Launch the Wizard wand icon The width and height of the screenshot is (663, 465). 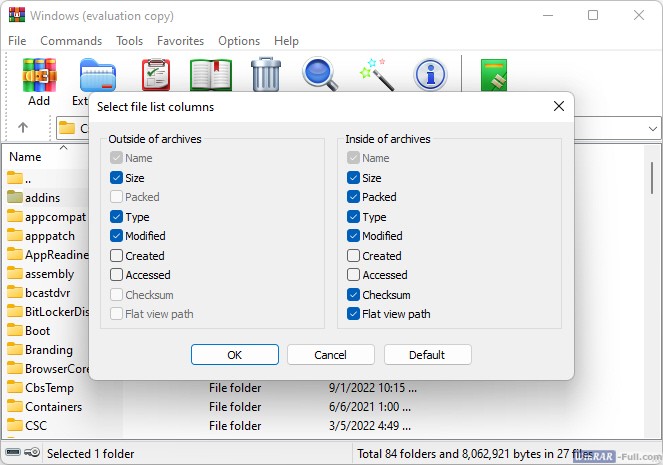pos(376,75)
